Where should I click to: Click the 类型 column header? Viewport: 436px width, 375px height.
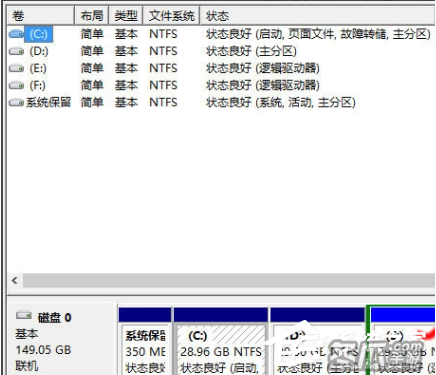tap(126, 16)
